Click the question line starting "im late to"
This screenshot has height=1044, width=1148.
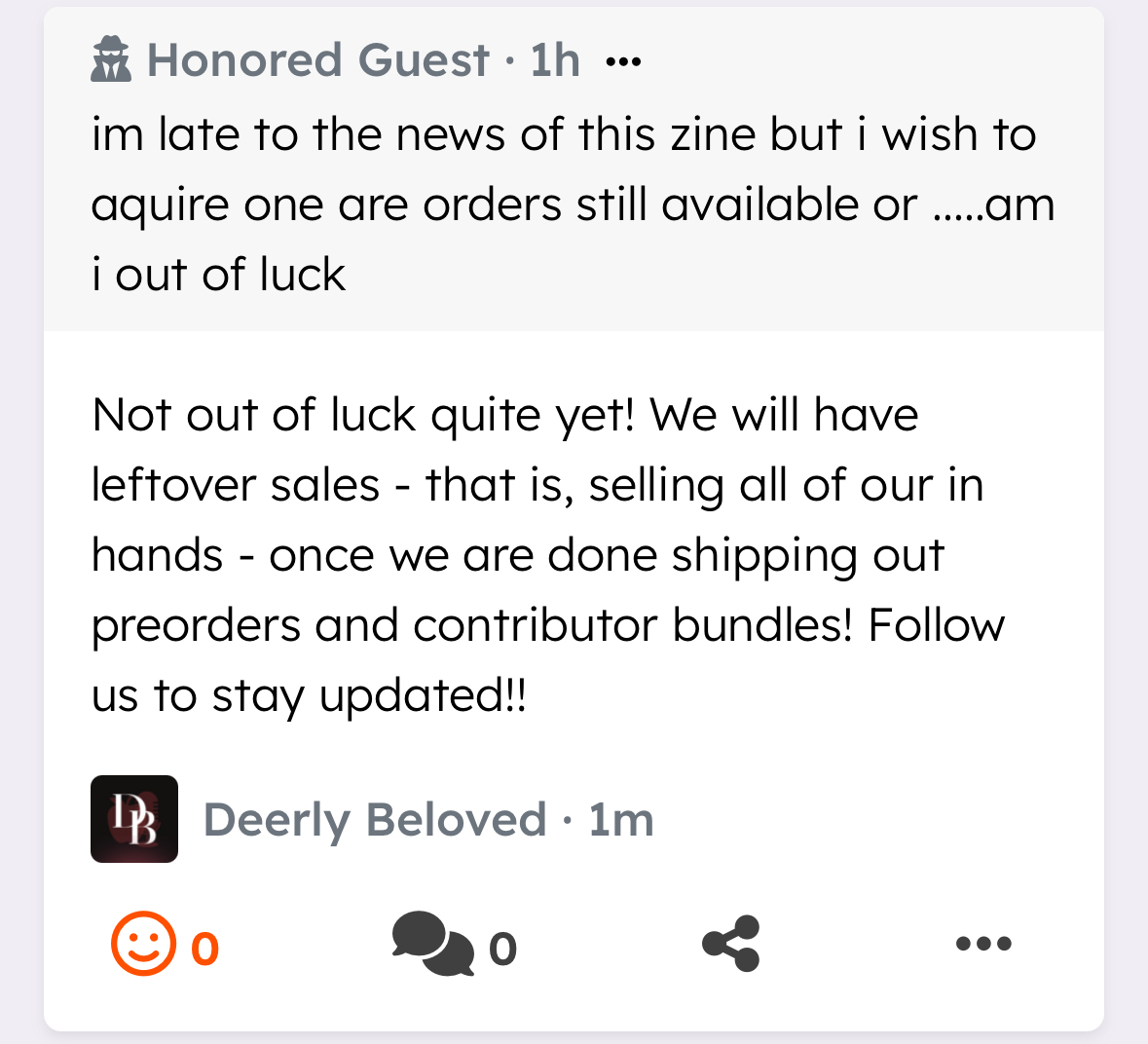click(x=564, y=134)
